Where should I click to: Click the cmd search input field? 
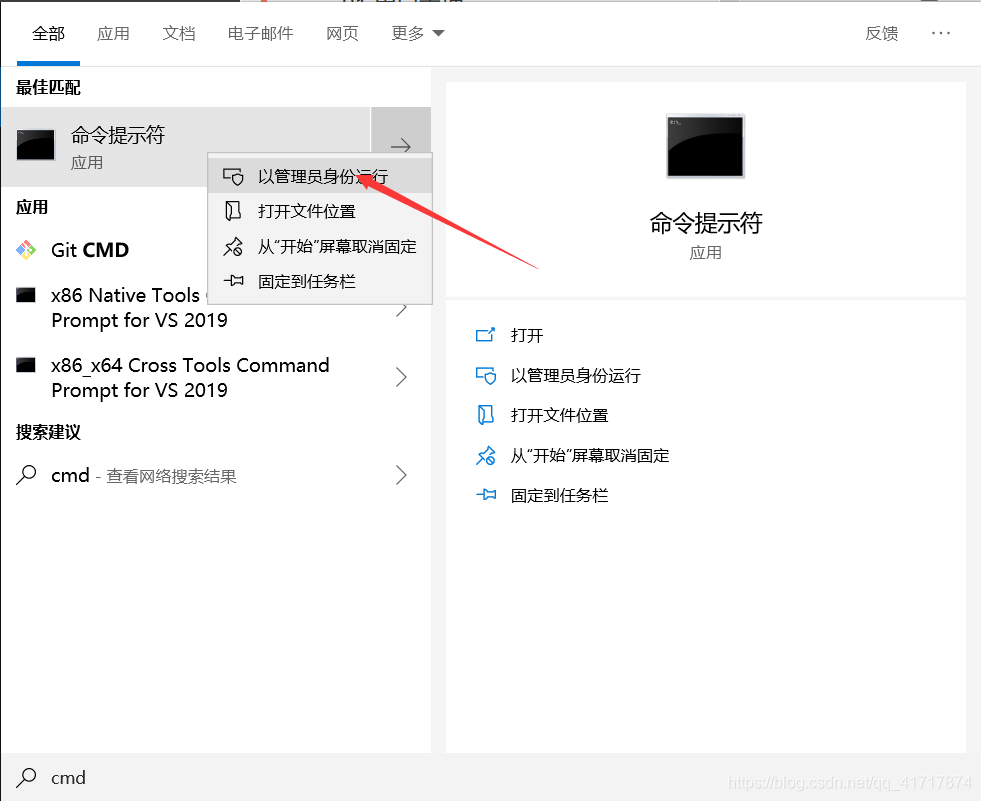point(490,777)
